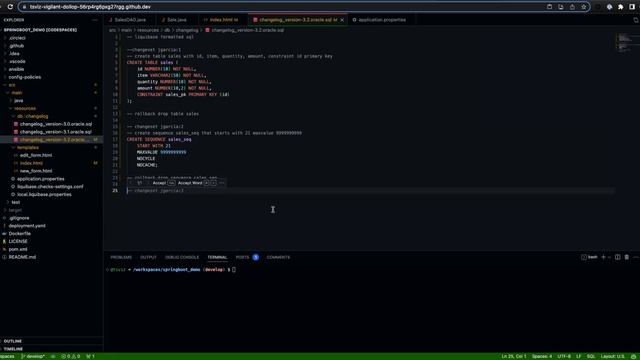This screenshot has height=360, width=640.
Task: Open suggestion toolbar more options ellipsis
Action: pyautogui.click(x=222, y=183)
